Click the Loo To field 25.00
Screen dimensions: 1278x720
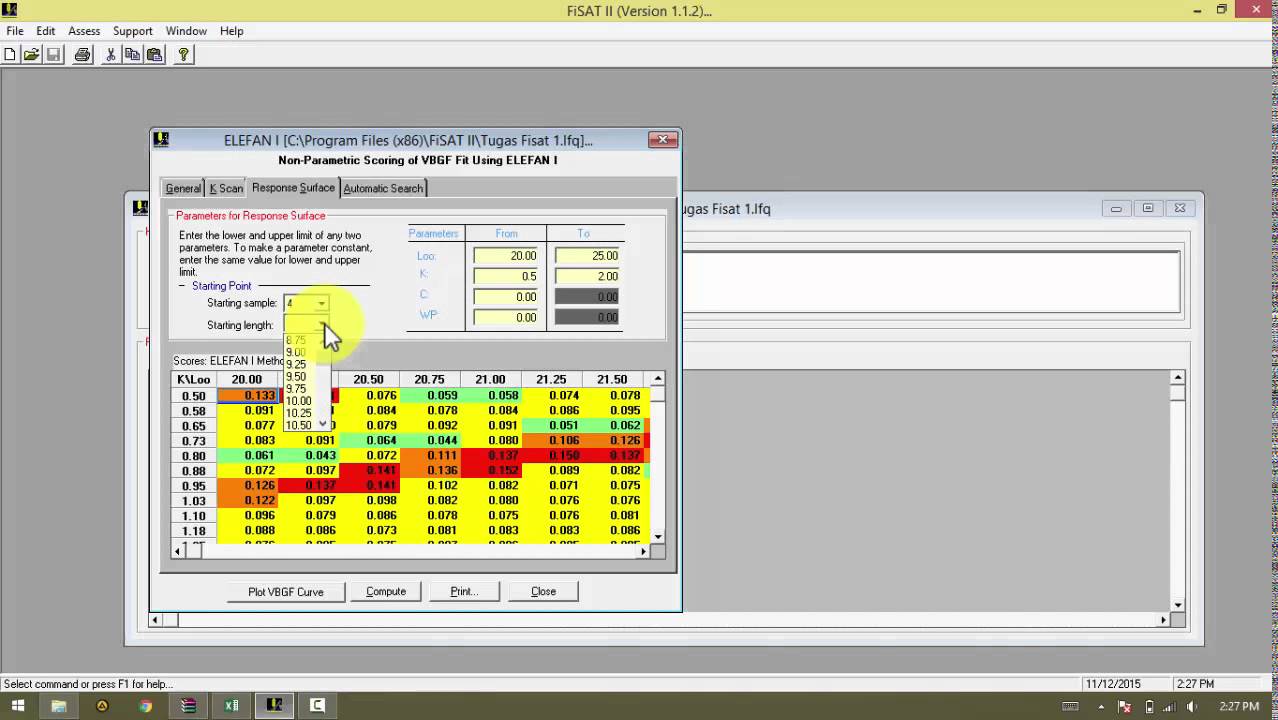coord(587,256)
